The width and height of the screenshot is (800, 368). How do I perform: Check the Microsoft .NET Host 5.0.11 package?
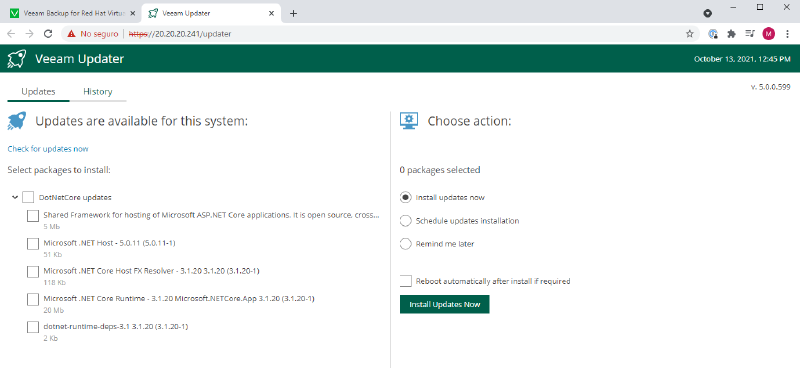pos(33,243)
